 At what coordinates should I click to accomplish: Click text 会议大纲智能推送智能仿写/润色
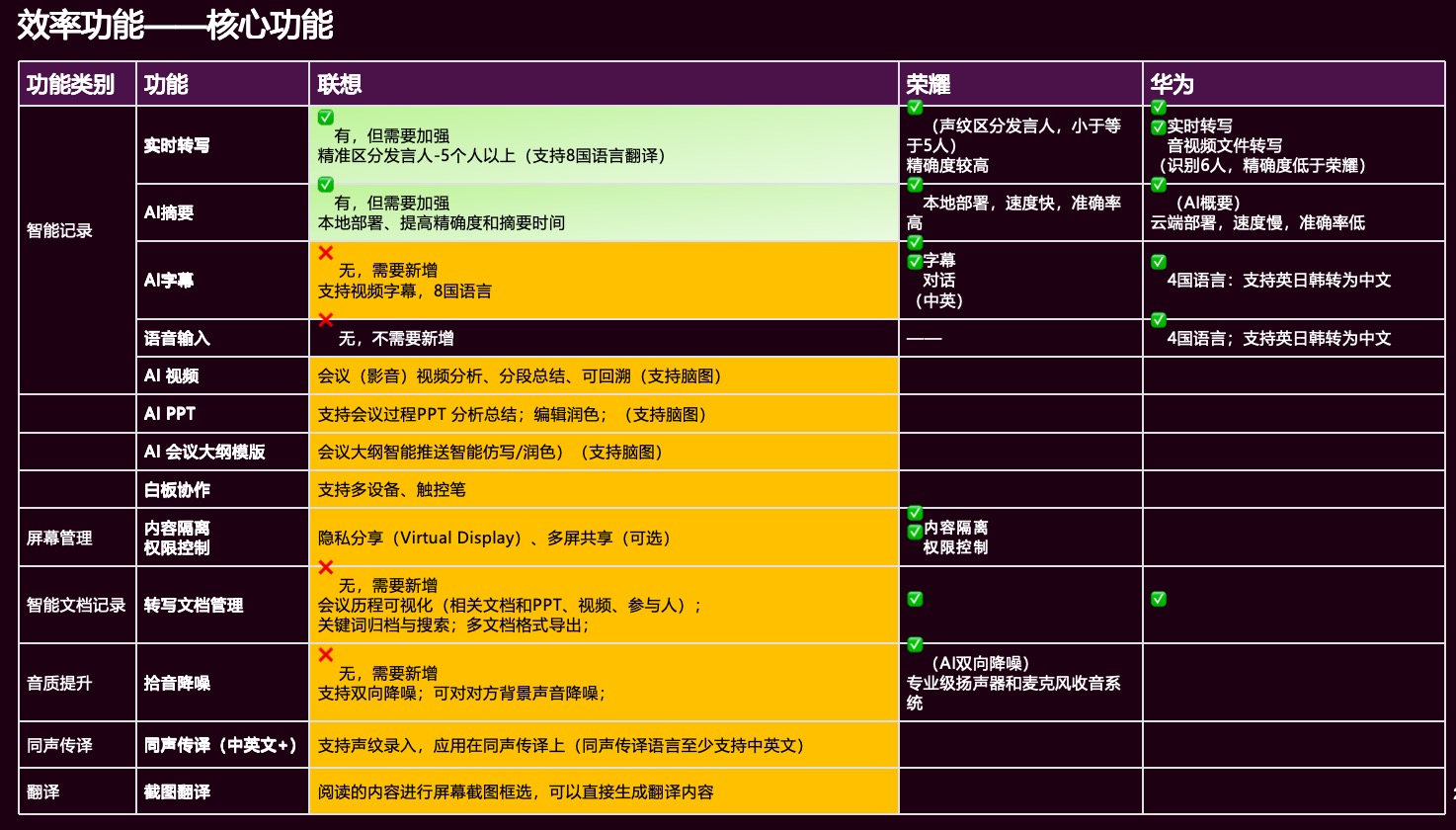point(436,453)
